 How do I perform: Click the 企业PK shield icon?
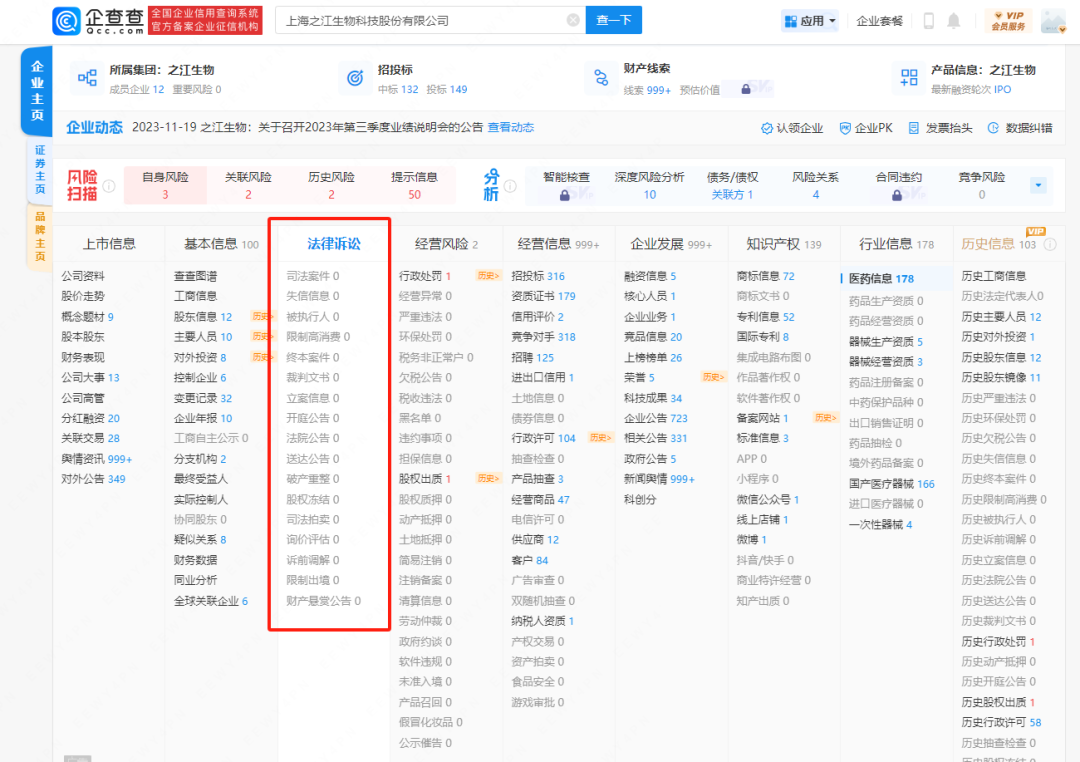click(x=844, y=128)
